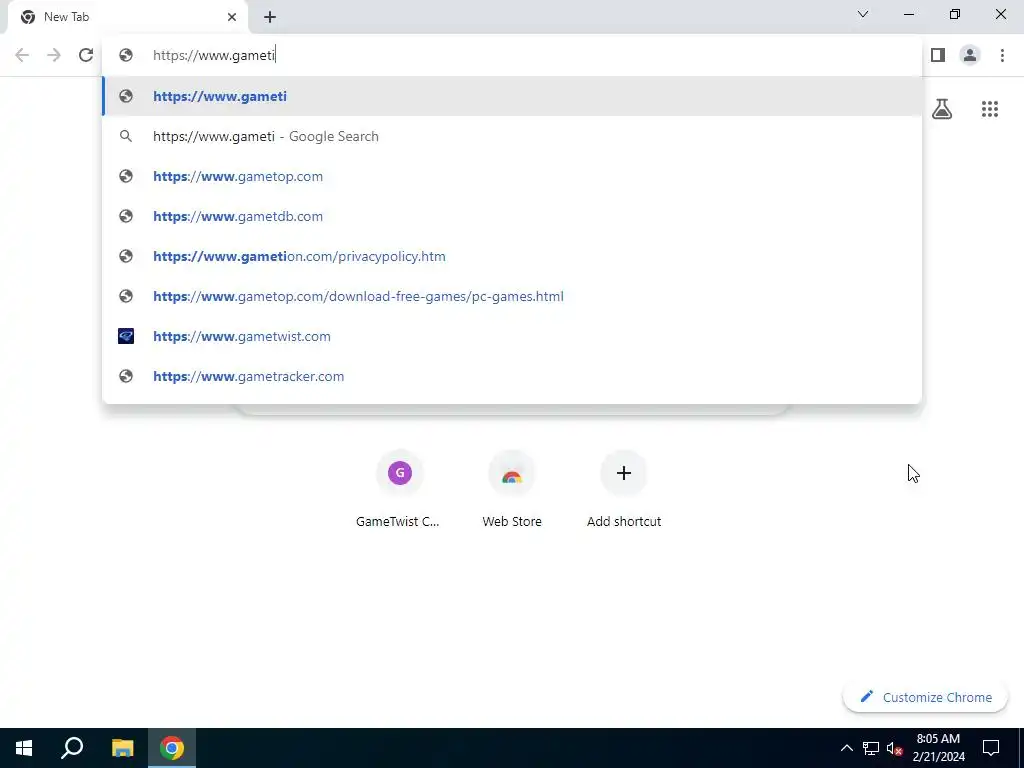Show hidden system tray icons
Image resolution: width=1024 pixels, height=768 pixels.
click(x=846, y=748)
